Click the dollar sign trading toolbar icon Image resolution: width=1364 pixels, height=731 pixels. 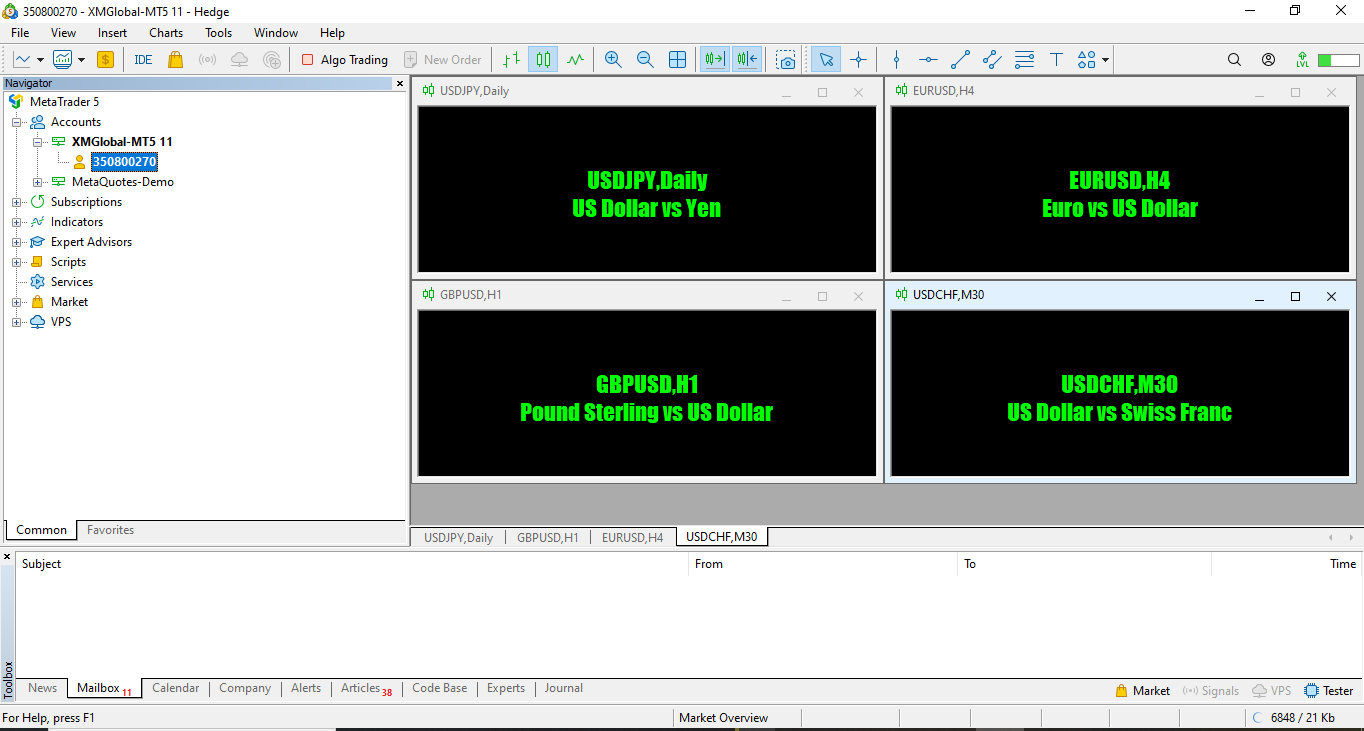(105, 60)
